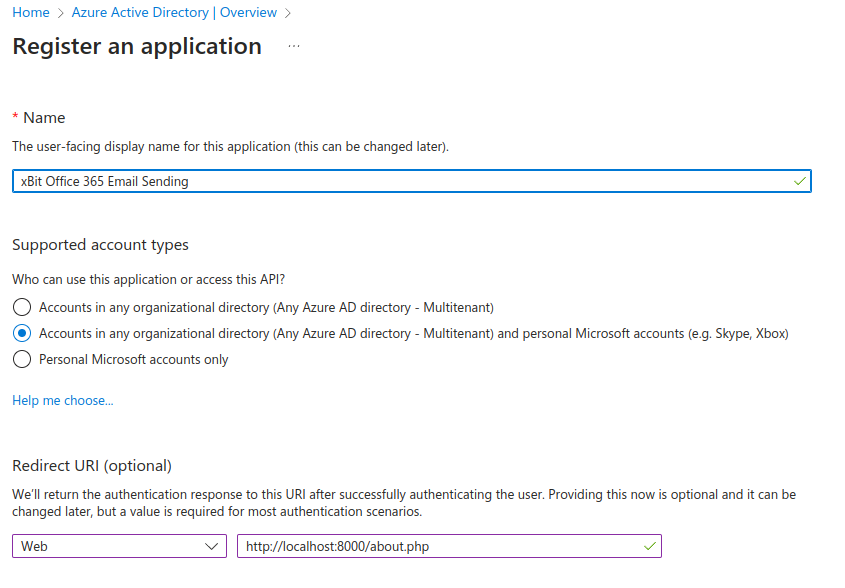
Task: Click the green checkmark in redirect URI field
Action: [x=650, y=546]
